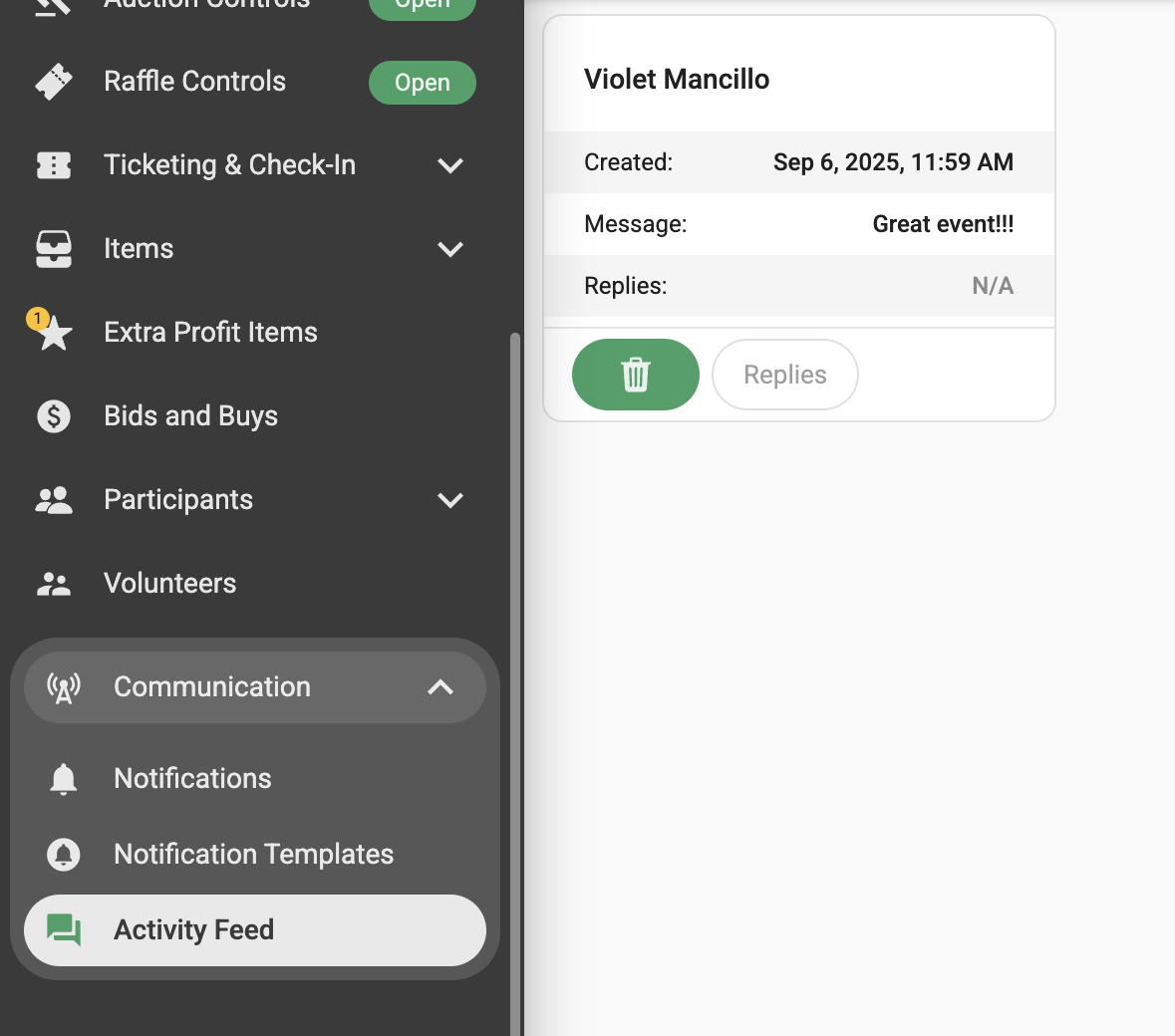Collapse the Communication section chevron
Viewport: 1175px width, 1036px height.
tap(441, 687)
